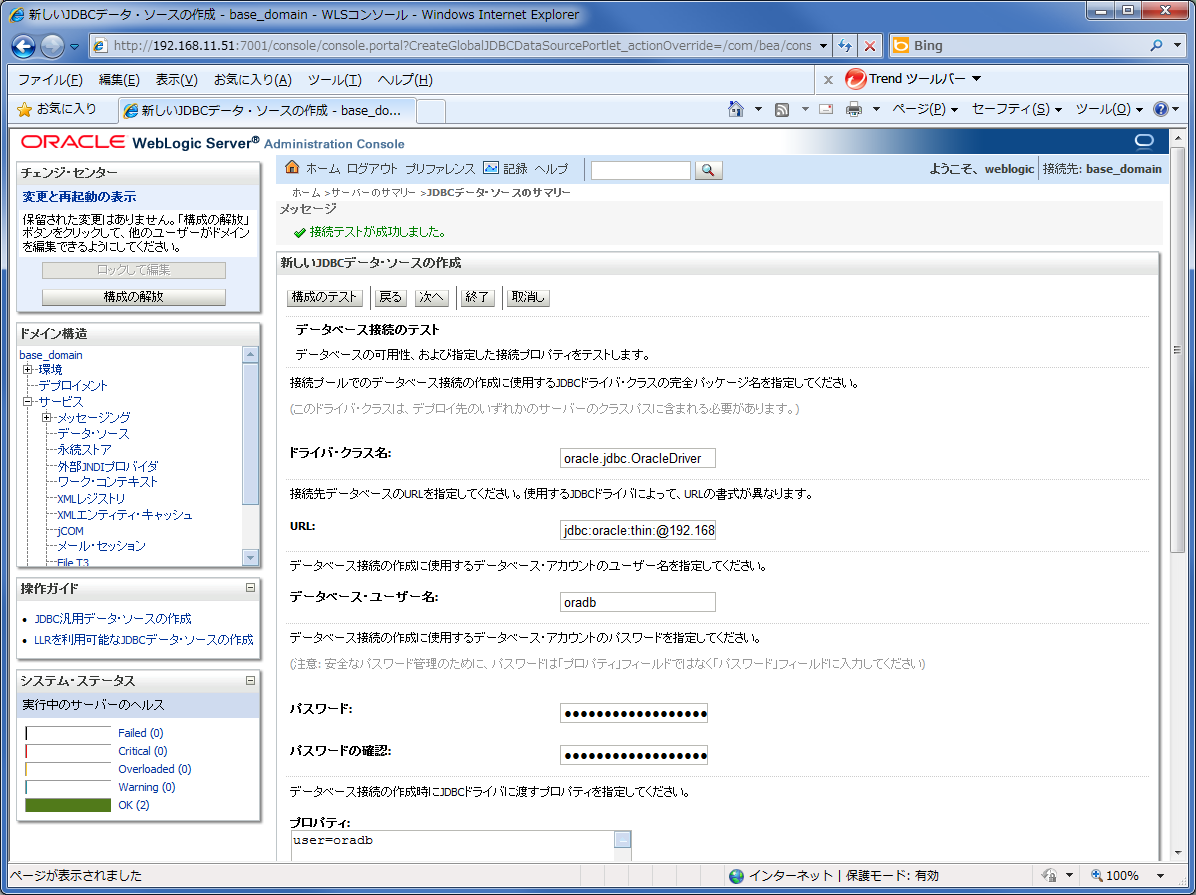
Task: Open the Failed (0) status link
Action: pos(140,732)
